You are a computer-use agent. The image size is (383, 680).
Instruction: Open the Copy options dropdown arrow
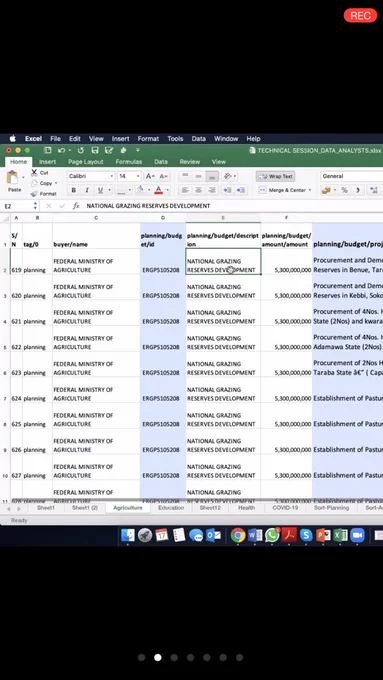pos(56,183)
